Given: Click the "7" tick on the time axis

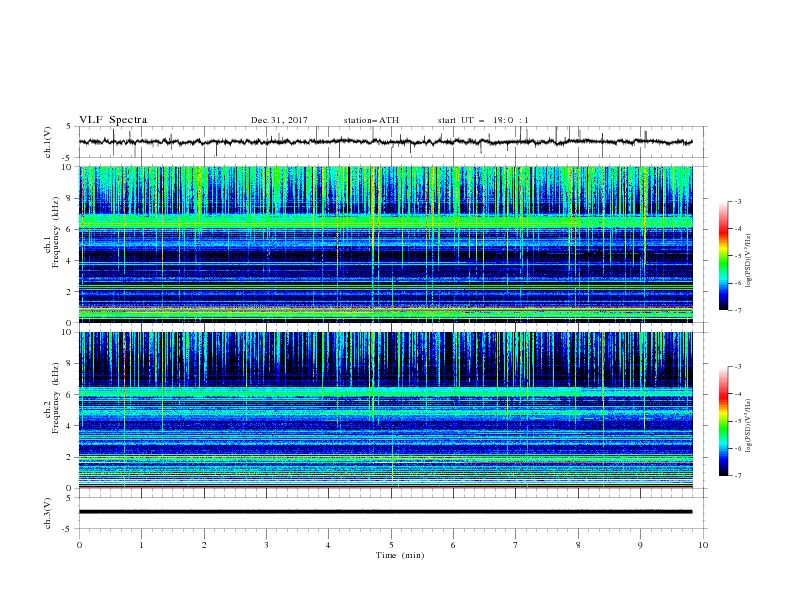Looking at the screenshot, I should point(516,545).
